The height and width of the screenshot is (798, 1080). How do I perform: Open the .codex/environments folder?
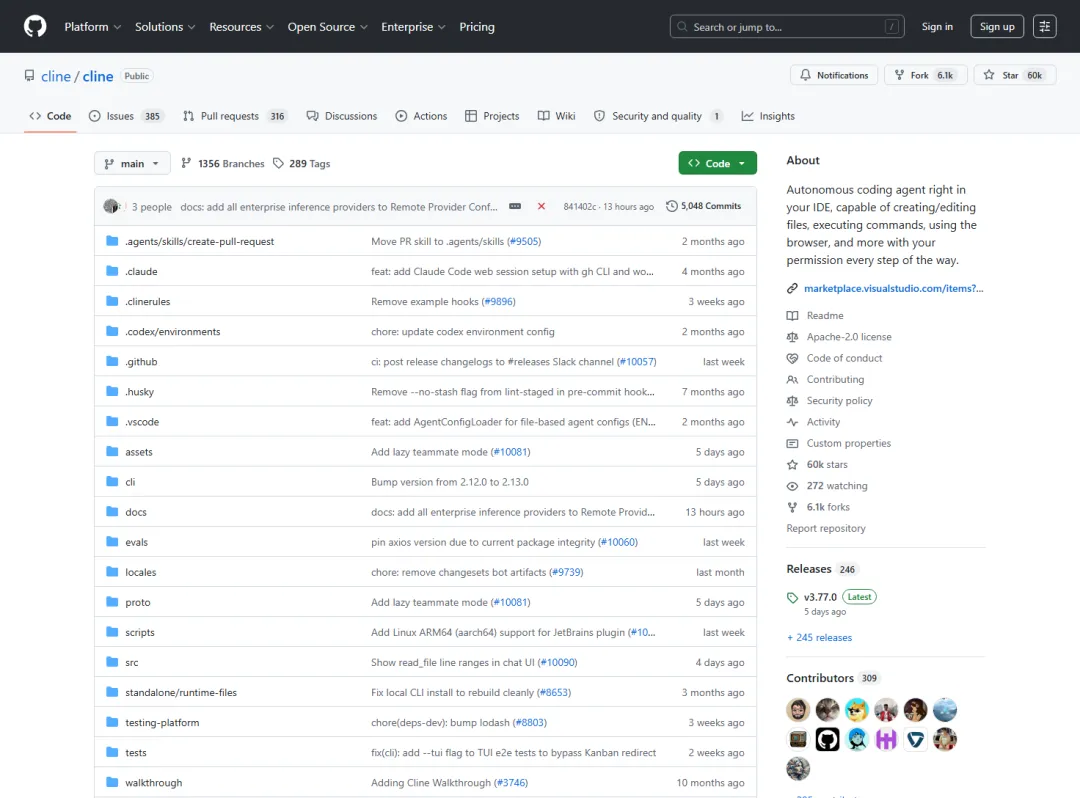tap(173, 331)
